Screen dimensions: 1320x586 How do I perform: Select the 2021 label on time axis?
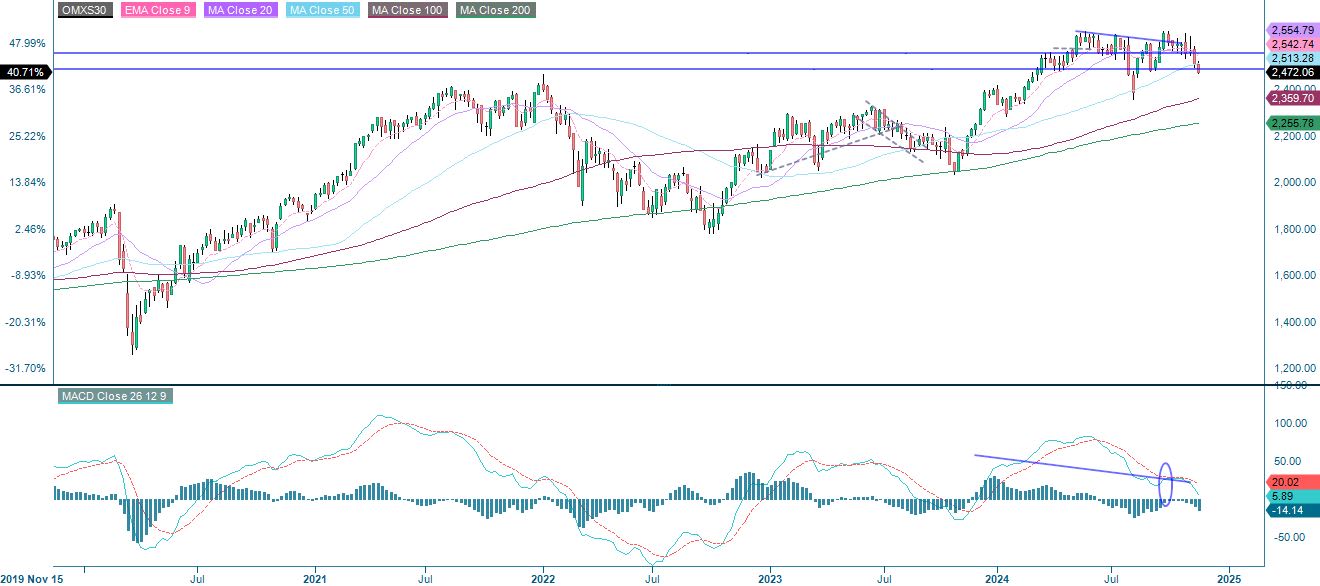[x=314, y=577]
